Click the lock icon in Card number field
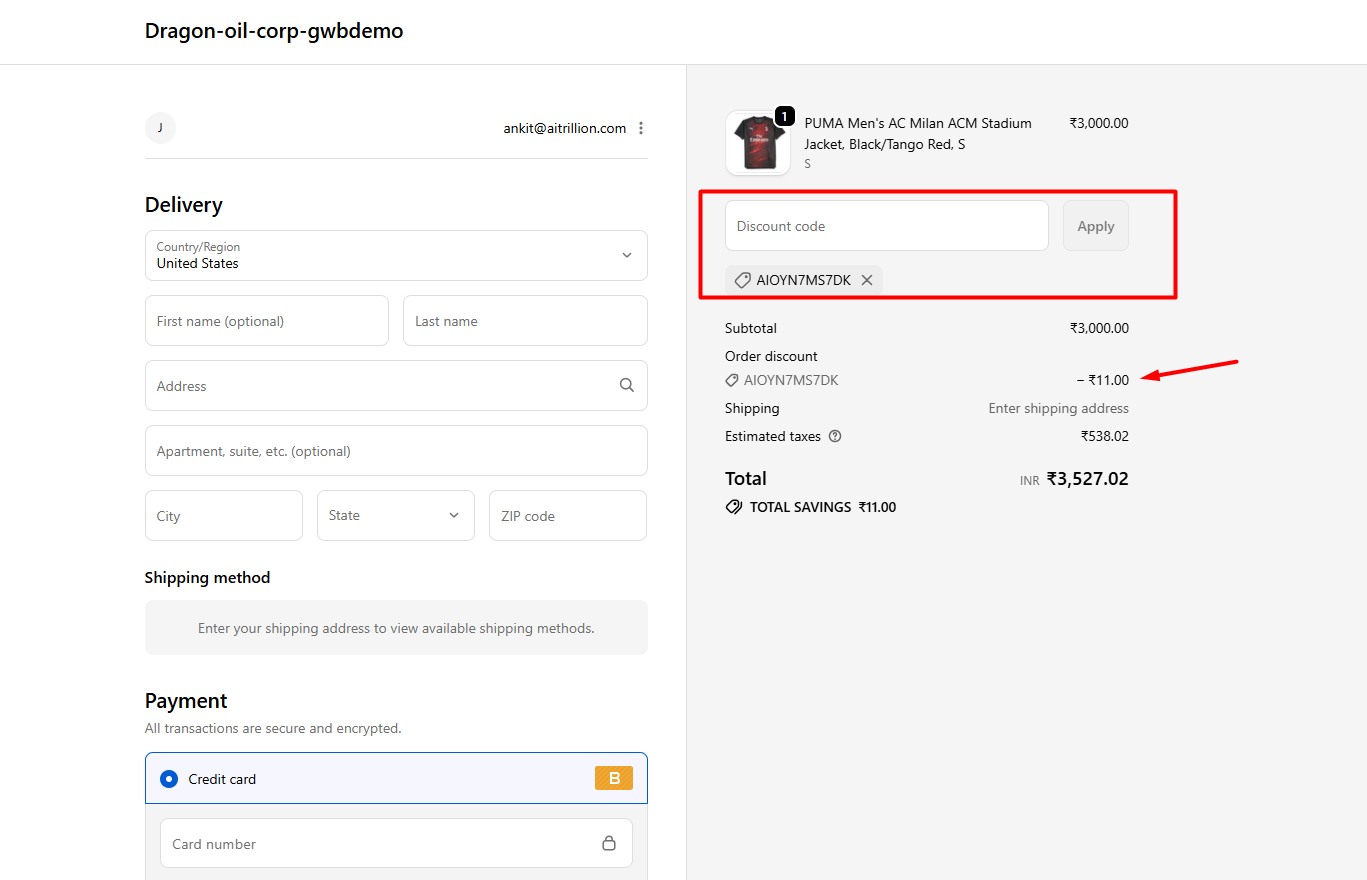Viewport: 1367px width, 880px height. click(609, 843)
